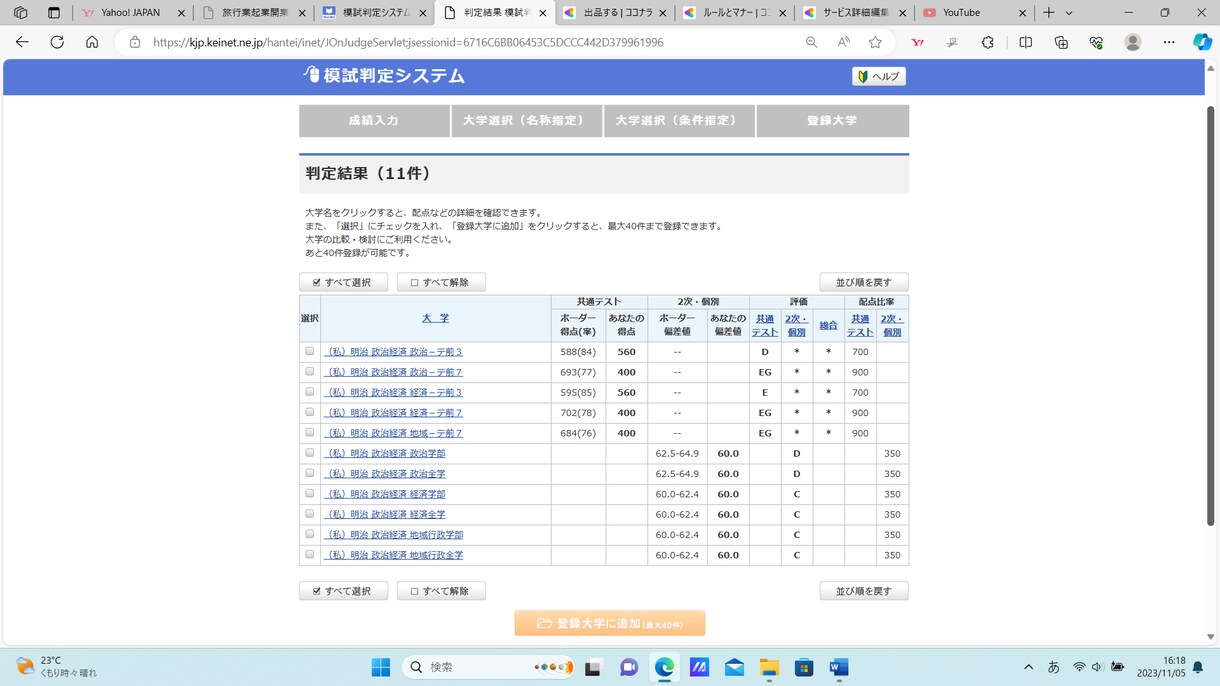Viewport: 1220px width, 686px height.
Task: Check the 経済－テ前７ row checkbox
Action: tap(310, 412)
